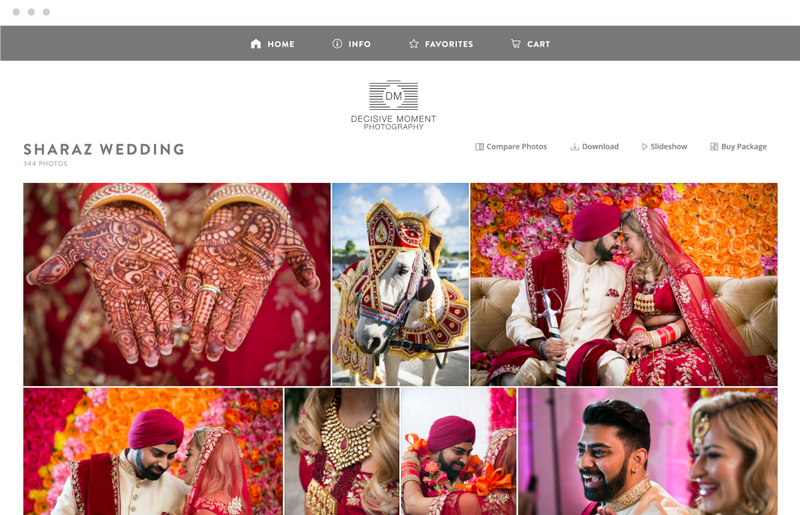View the decorated white horse photo
Viewport: 800px width, 515px height.
point(400,284)
